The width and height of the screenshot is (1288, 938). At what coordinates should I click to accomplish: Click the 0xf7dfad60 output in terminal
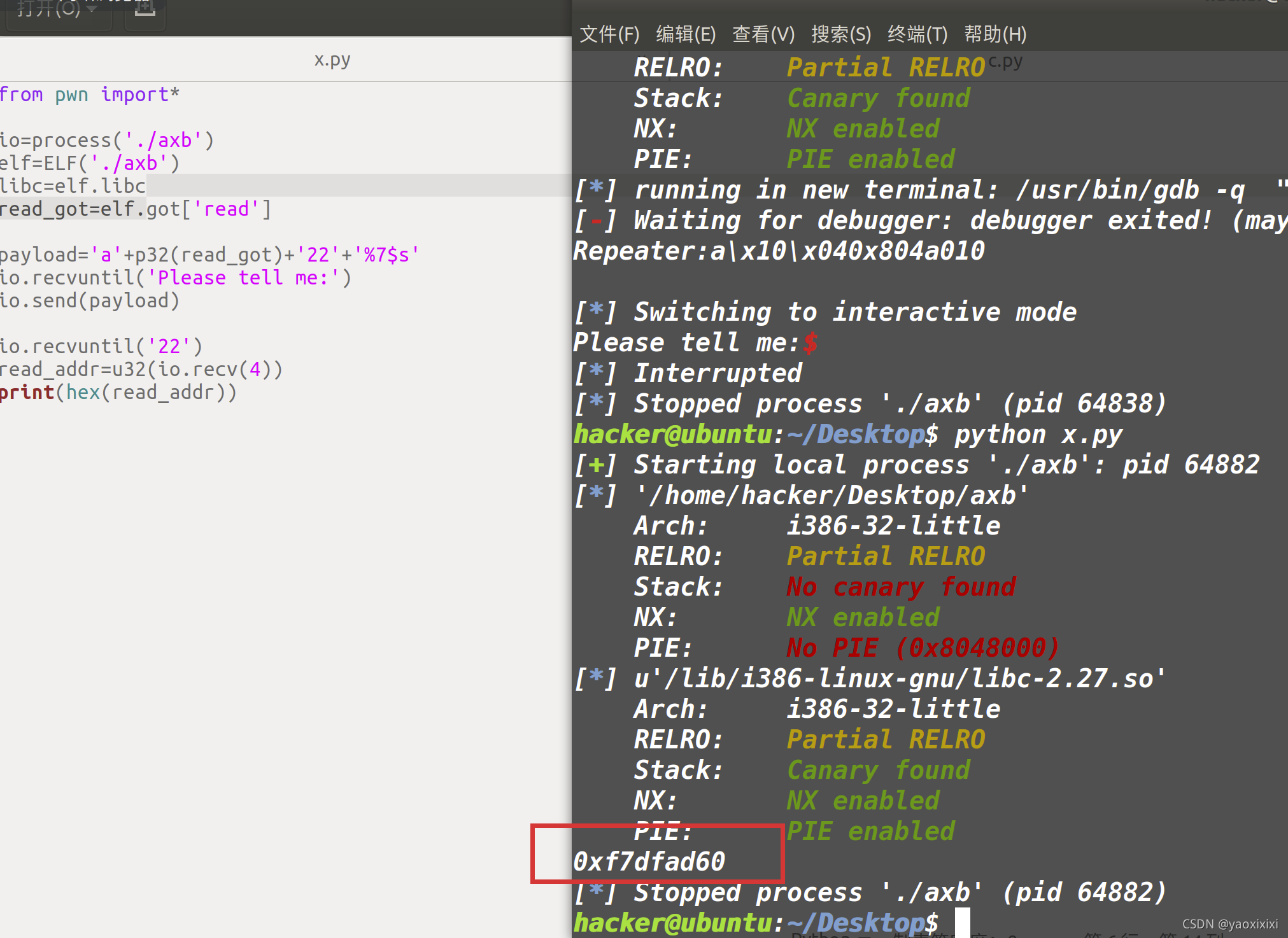(649, 862)
